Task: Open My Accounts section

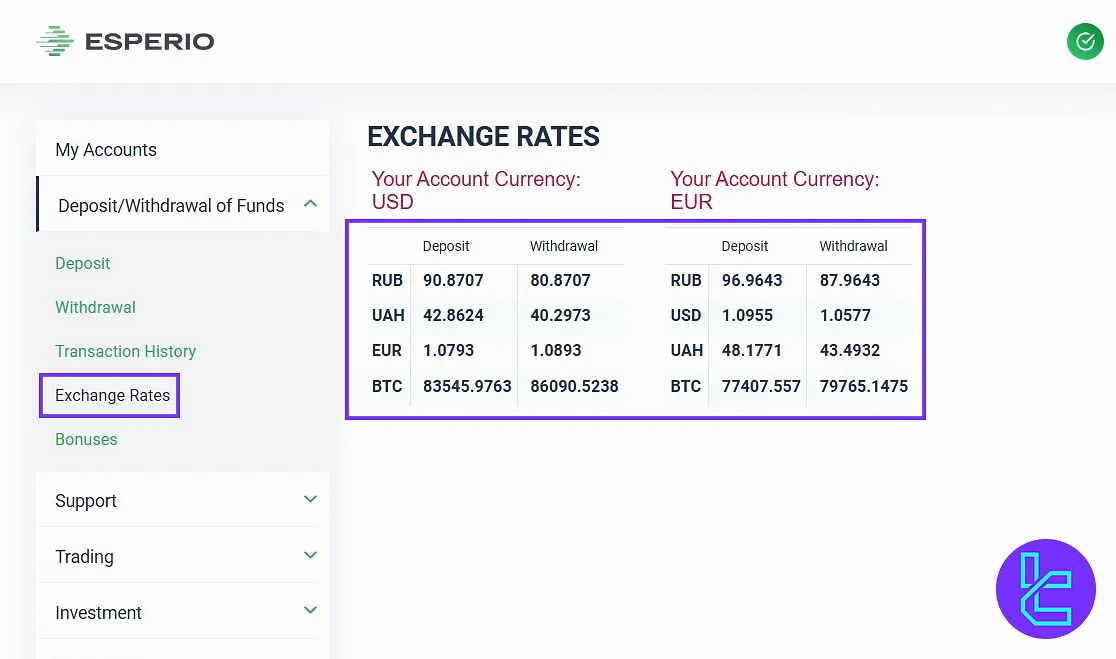Action: coord(106,150)
